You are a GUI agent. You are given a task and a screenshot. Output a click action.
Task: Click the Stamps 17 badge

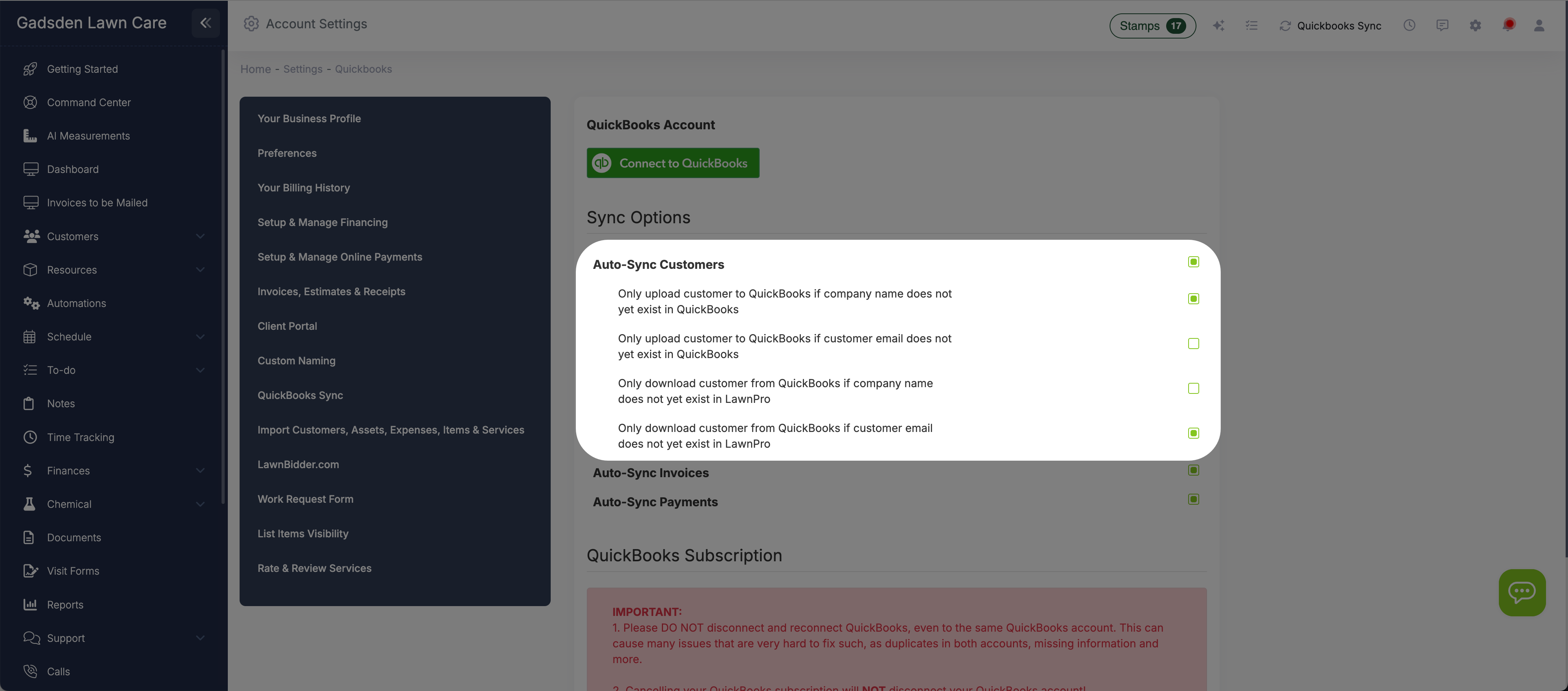(x=1152, y=26)
